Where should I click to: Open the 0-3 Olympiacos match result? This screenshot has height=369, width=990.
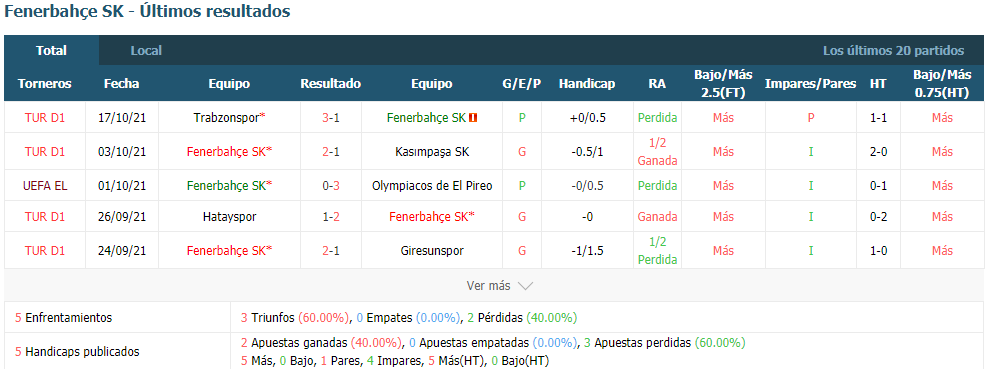coord(331,186)
